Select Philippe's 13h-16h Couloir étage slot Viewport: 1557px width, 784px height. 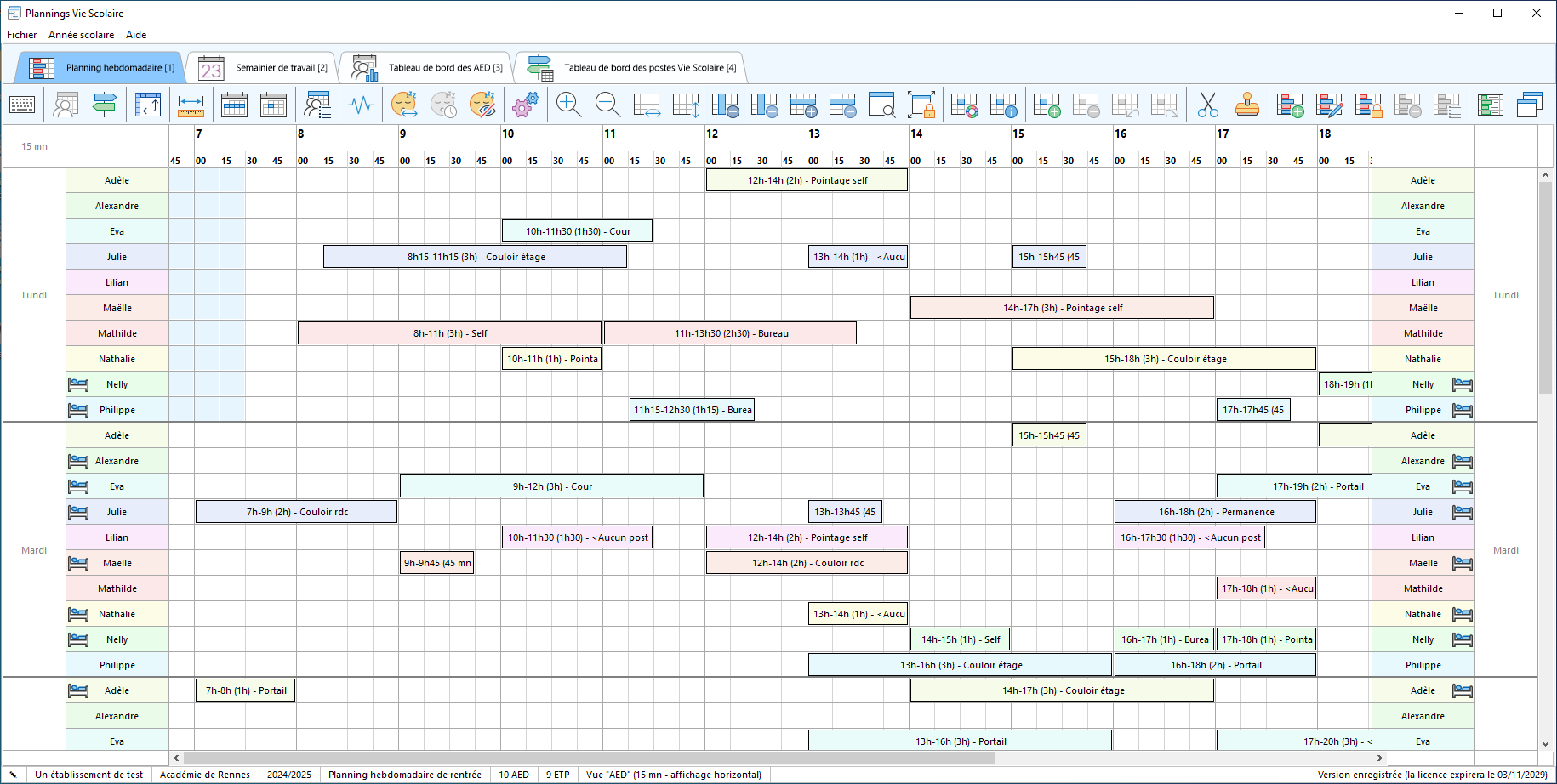pos(960,665)
